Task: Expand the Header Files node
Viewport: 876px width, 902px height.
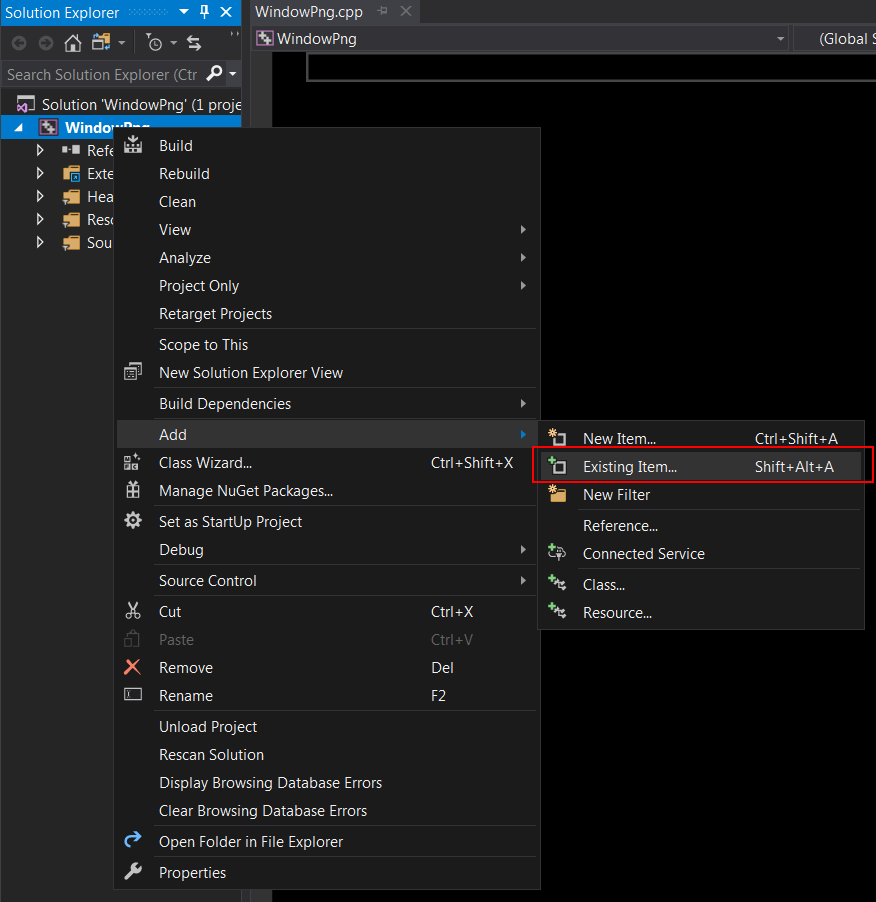Action: tap(40, 196)
